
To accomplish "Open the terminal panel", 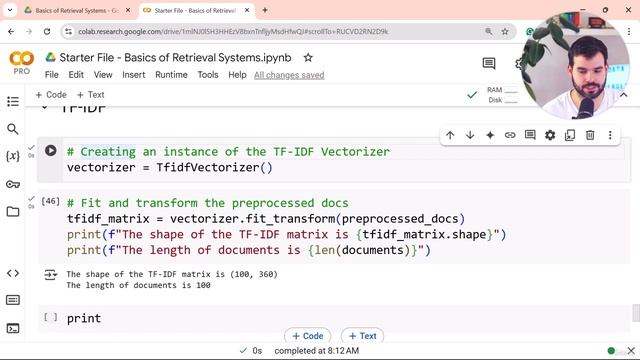I will click(x=13, y=328).
